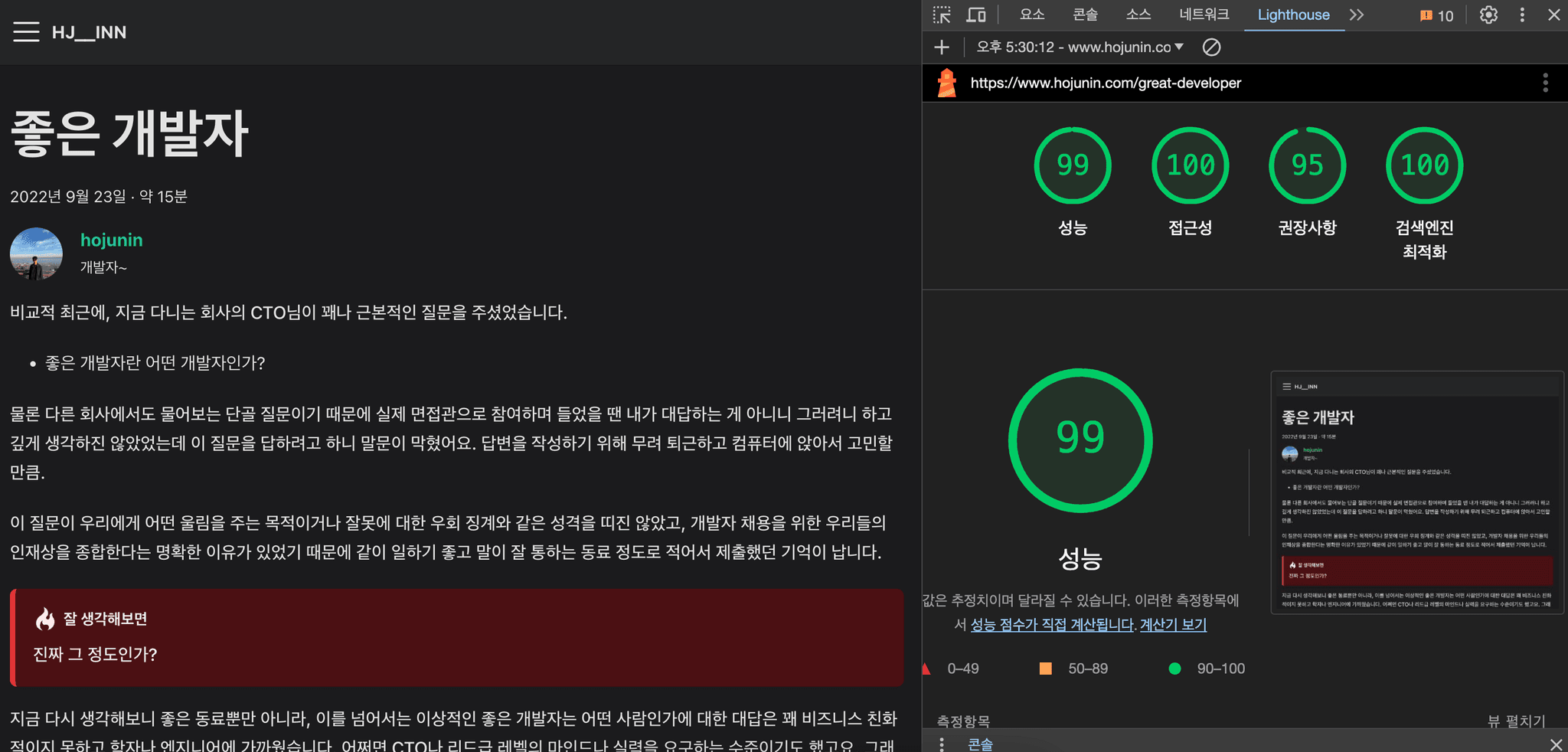Select the Lighthouse tab
Image resolution: width=1568 pixels, height=752 pixels.
click(1294, 15)
